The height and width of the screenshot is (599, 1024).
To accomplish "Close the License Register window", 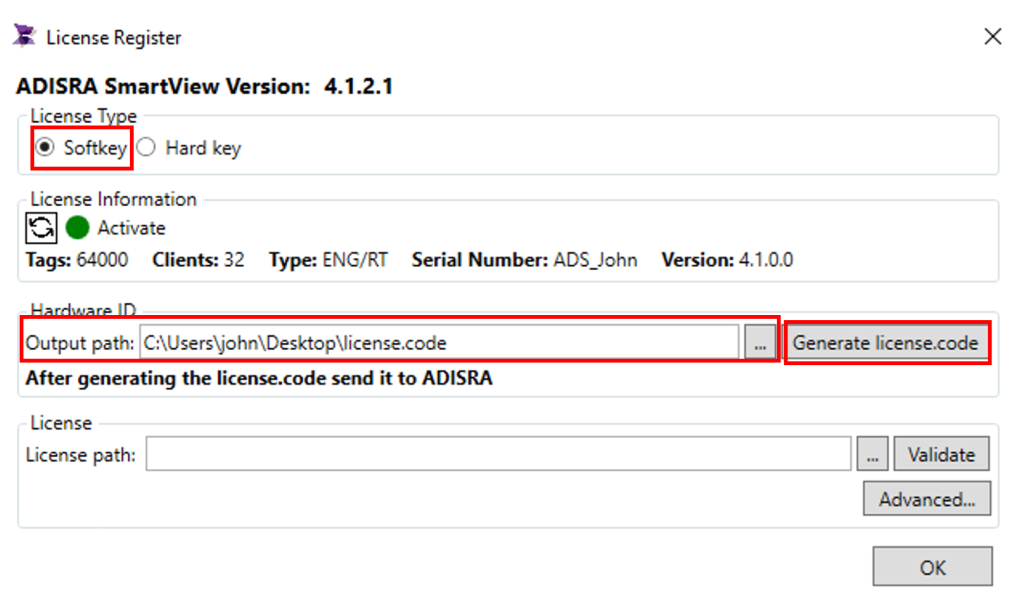I will (992, 37).
